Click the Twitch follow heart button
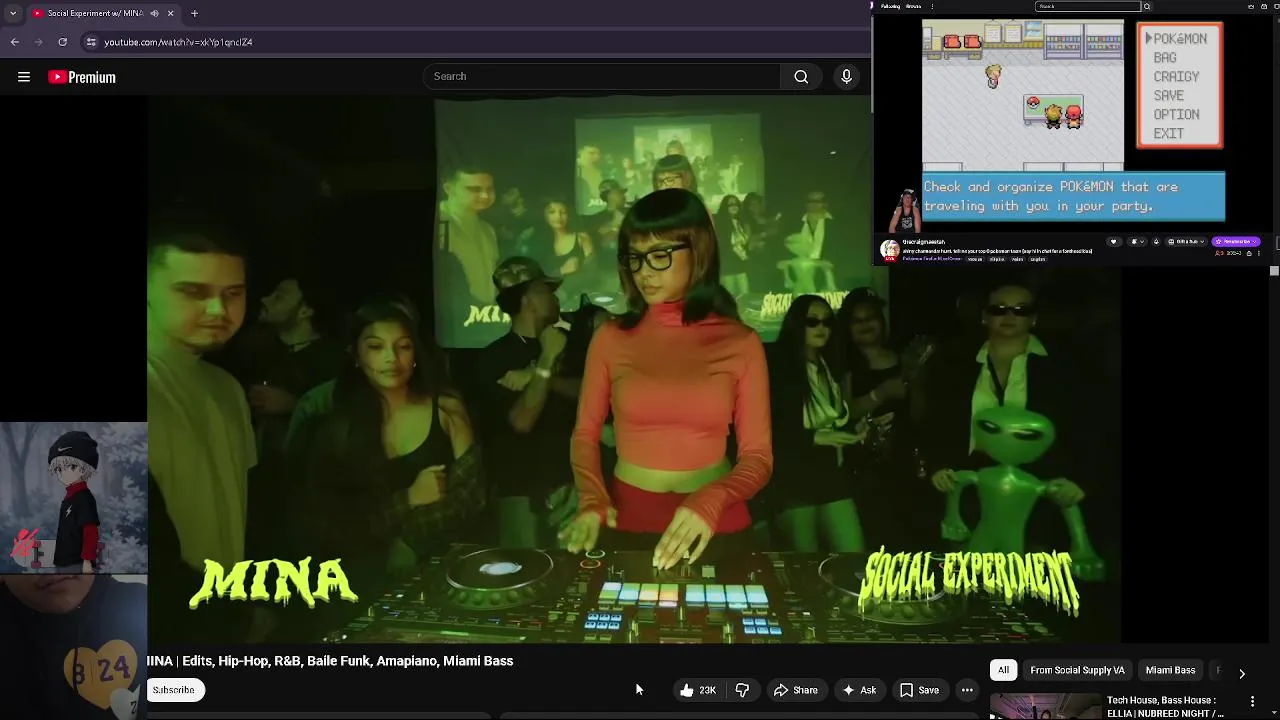The image size is (1280, 720). coord(1114,241)
